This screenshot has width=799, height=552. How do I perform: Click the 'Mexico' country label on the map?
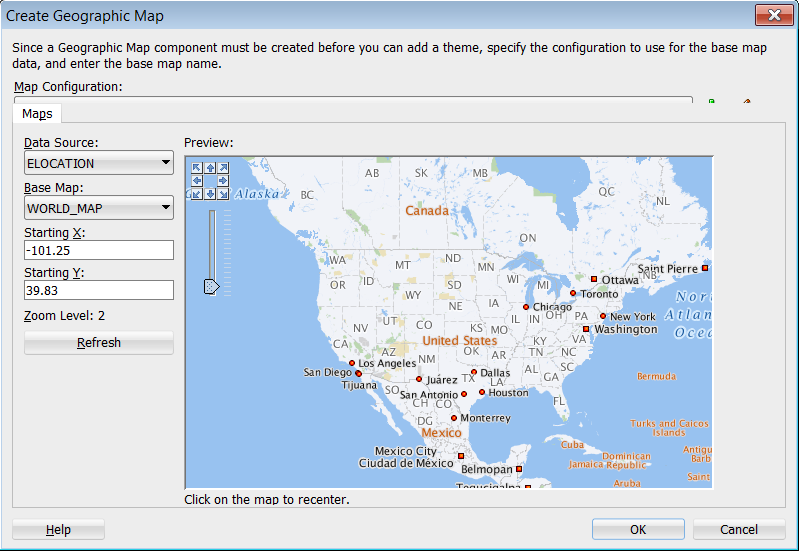click(x=441, y=433)
